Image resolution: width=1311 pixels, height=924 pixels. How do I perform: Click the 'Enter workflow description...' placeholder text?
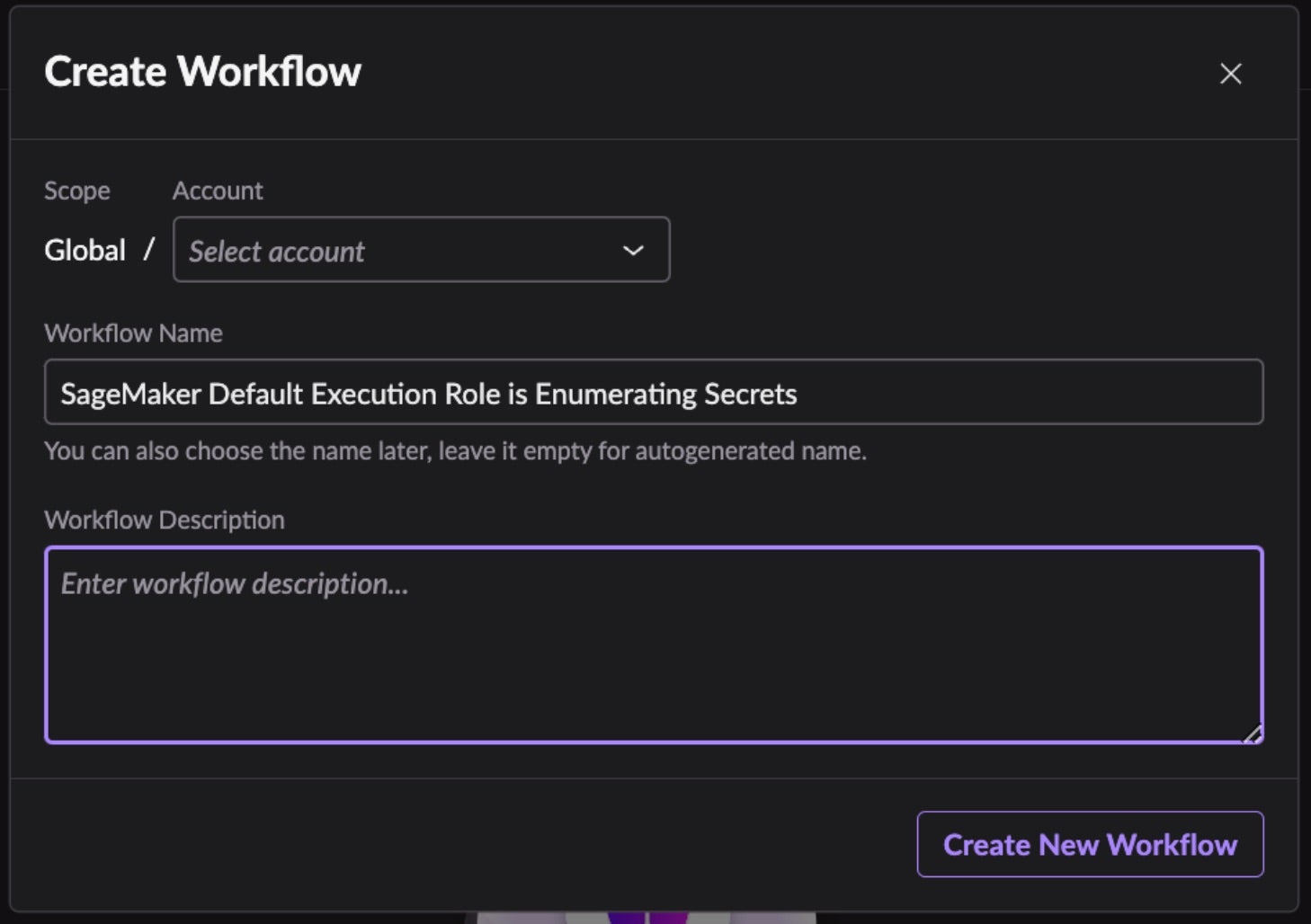coord(234,584)
